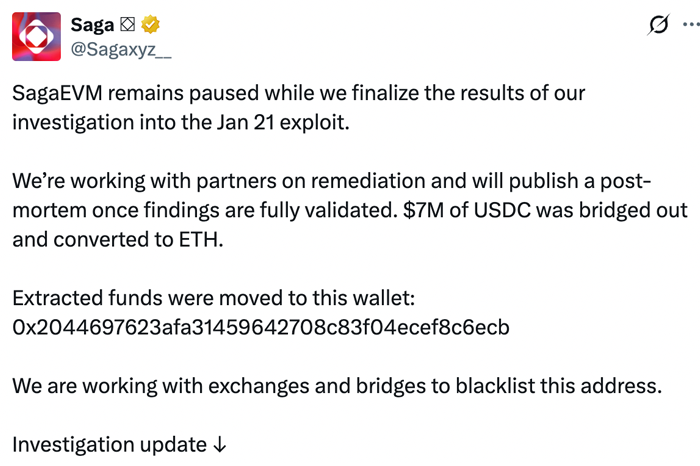Click the square affiliate badge beside Saga
Image resolution: width=700 pixels, height=466 pixels.
pos(128,24)
